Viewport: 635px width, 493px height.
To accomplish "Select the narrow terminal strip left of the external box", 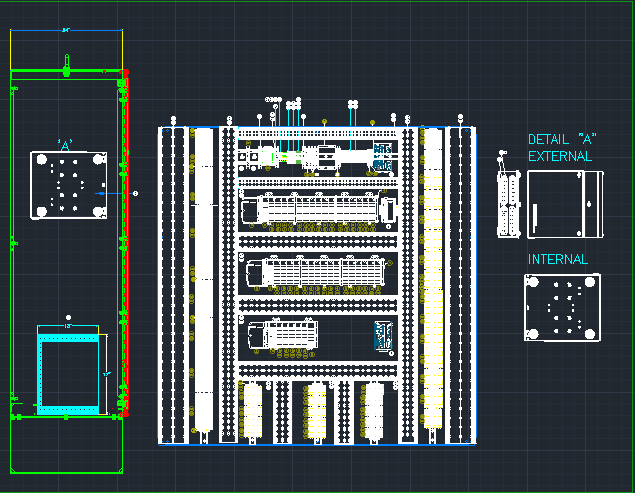I will [x=509, y=205].
